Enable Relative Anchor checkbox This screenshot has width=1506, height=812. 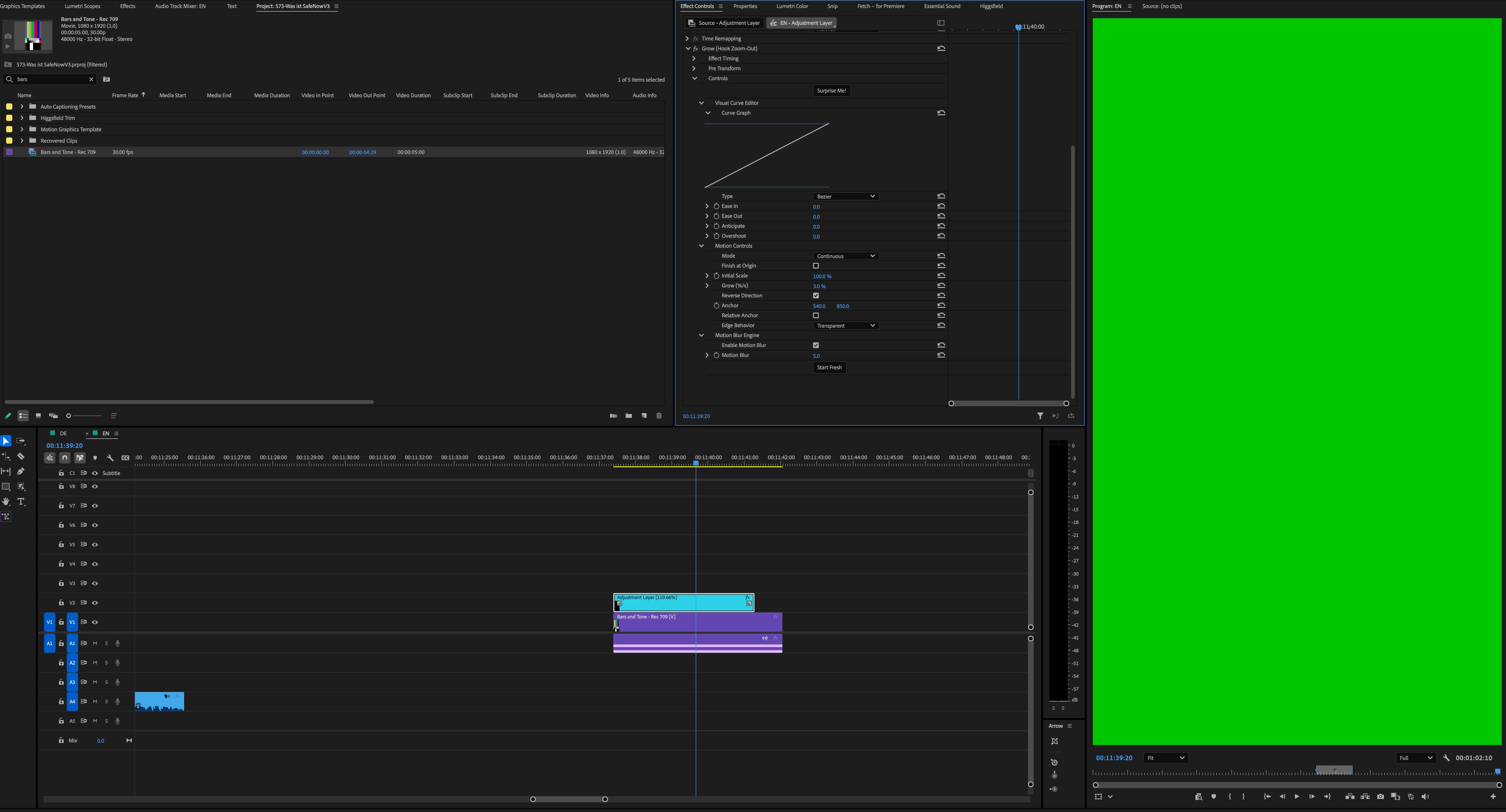coord(816,316)
